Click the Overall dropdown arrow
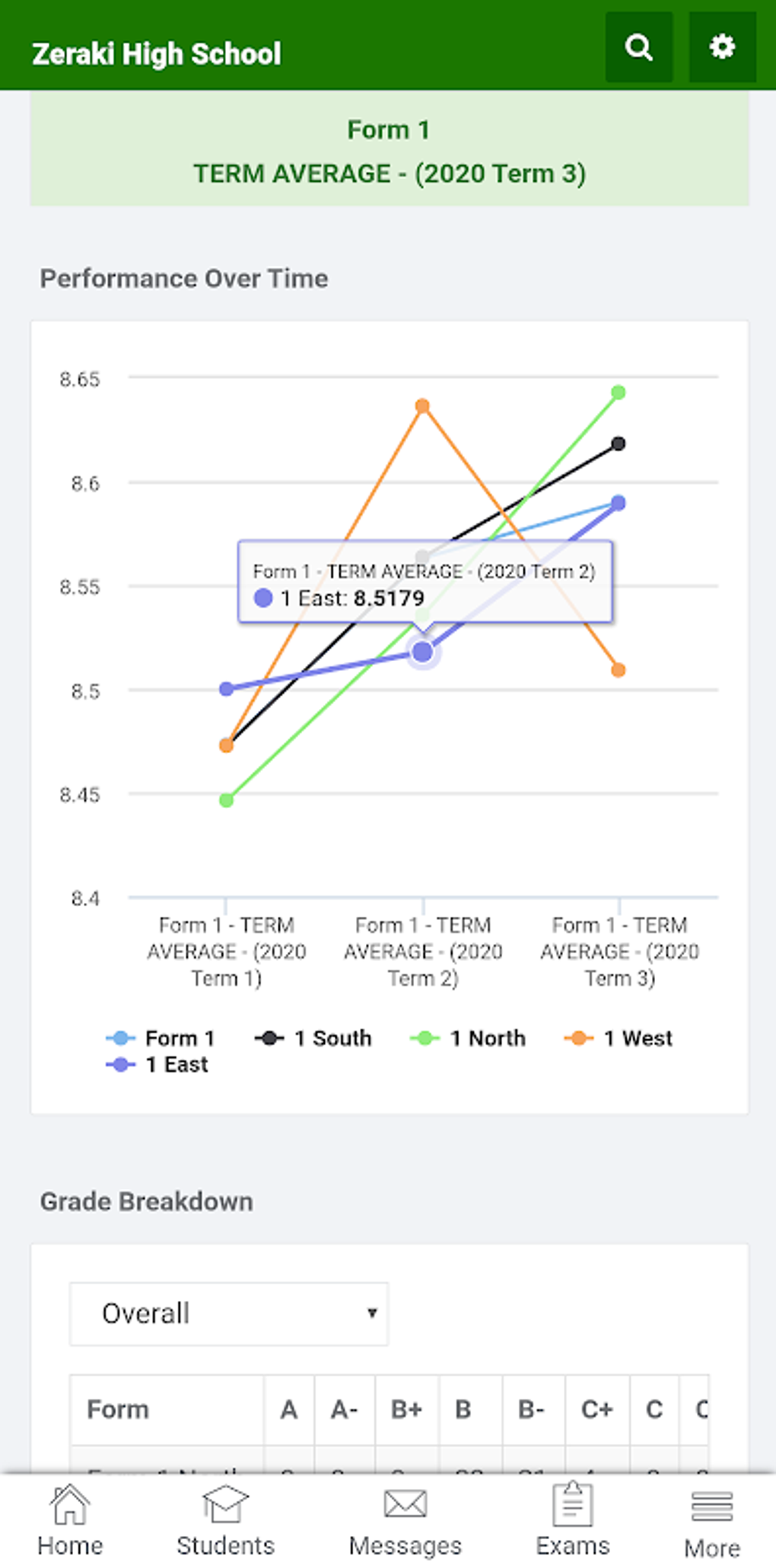Image resolution: width=776 pixels, height=1568 pixels. [372, 1313]
